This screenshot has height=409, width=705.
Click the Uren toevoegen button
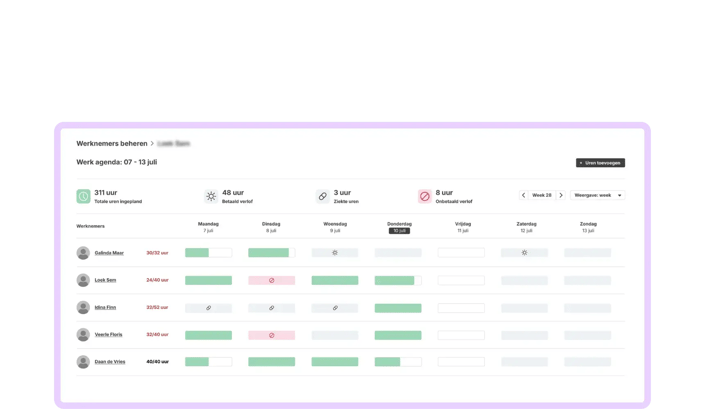pyautogui.click(x=600, y=163)
